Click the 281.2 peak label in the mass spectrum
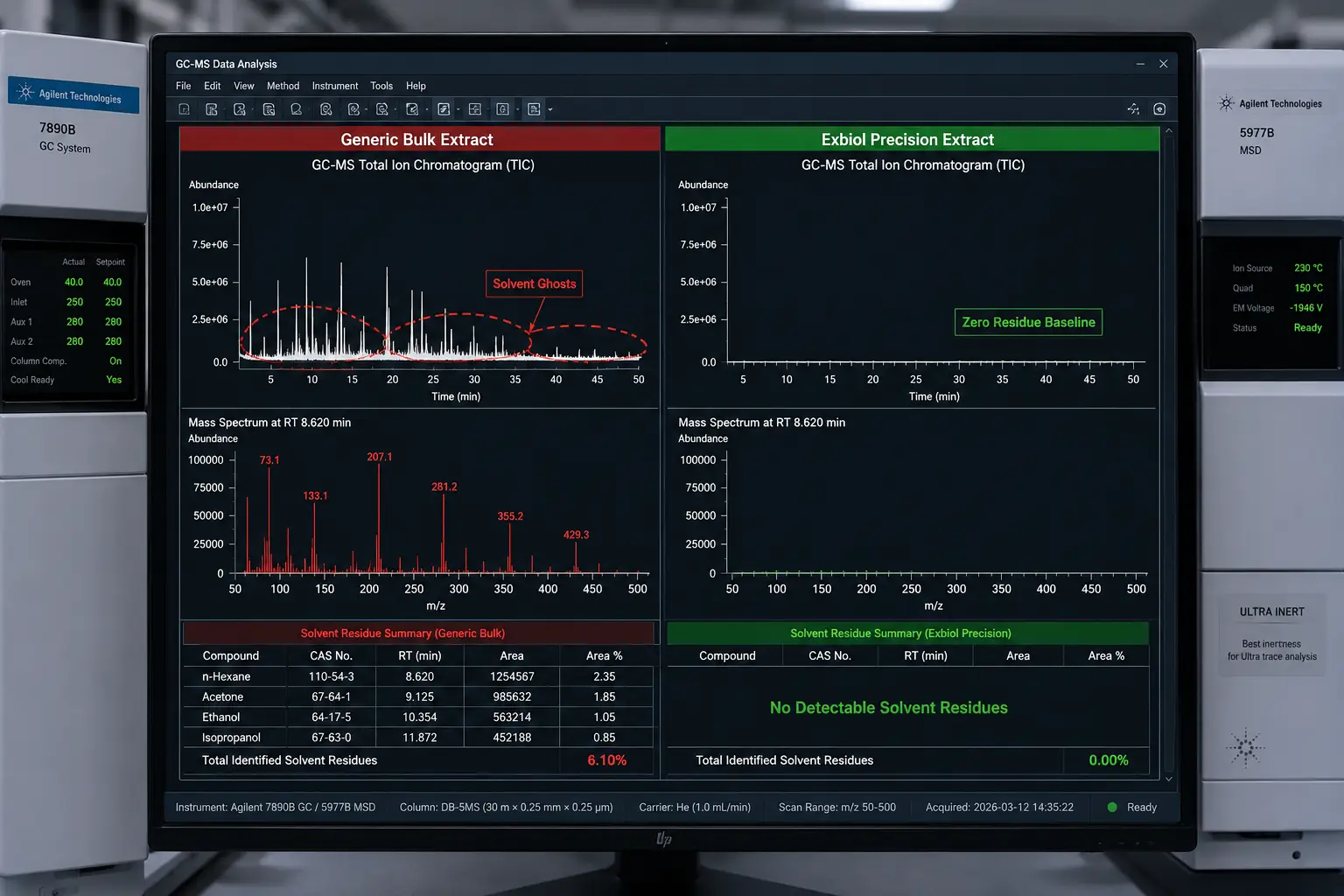 tap(444, 486)
